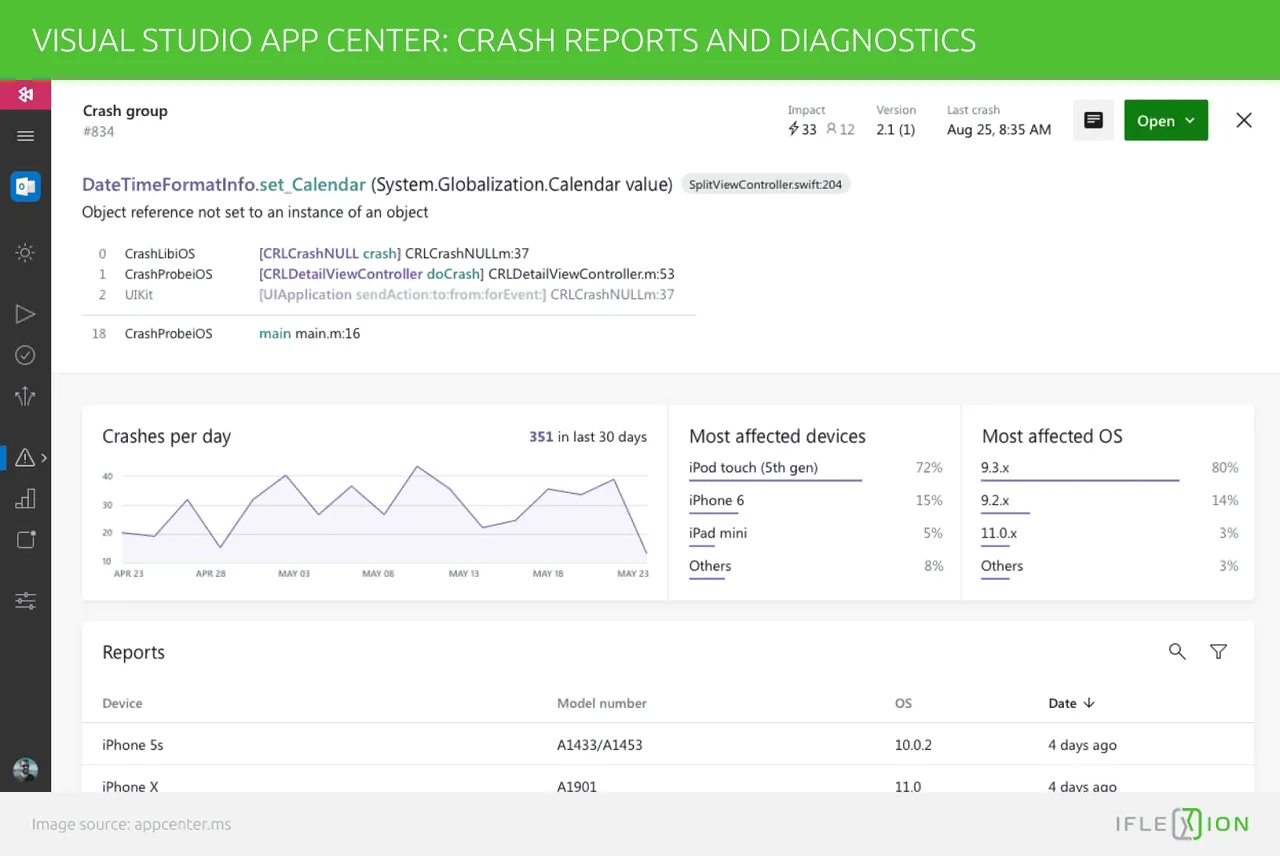Click the 9.3.x 80% progress bar
This screenshot has height=856, width=1280.
coord(1080,480)
